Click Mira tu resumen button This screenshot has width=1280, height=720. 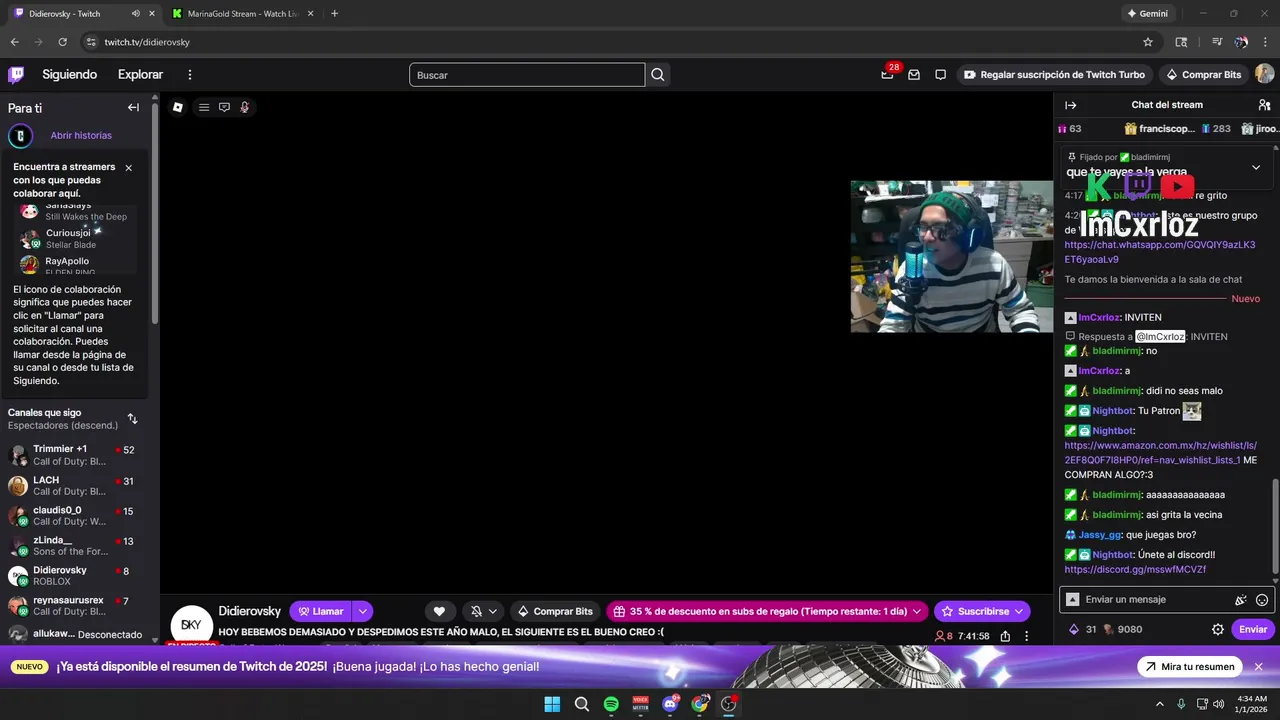(1192, 667)
